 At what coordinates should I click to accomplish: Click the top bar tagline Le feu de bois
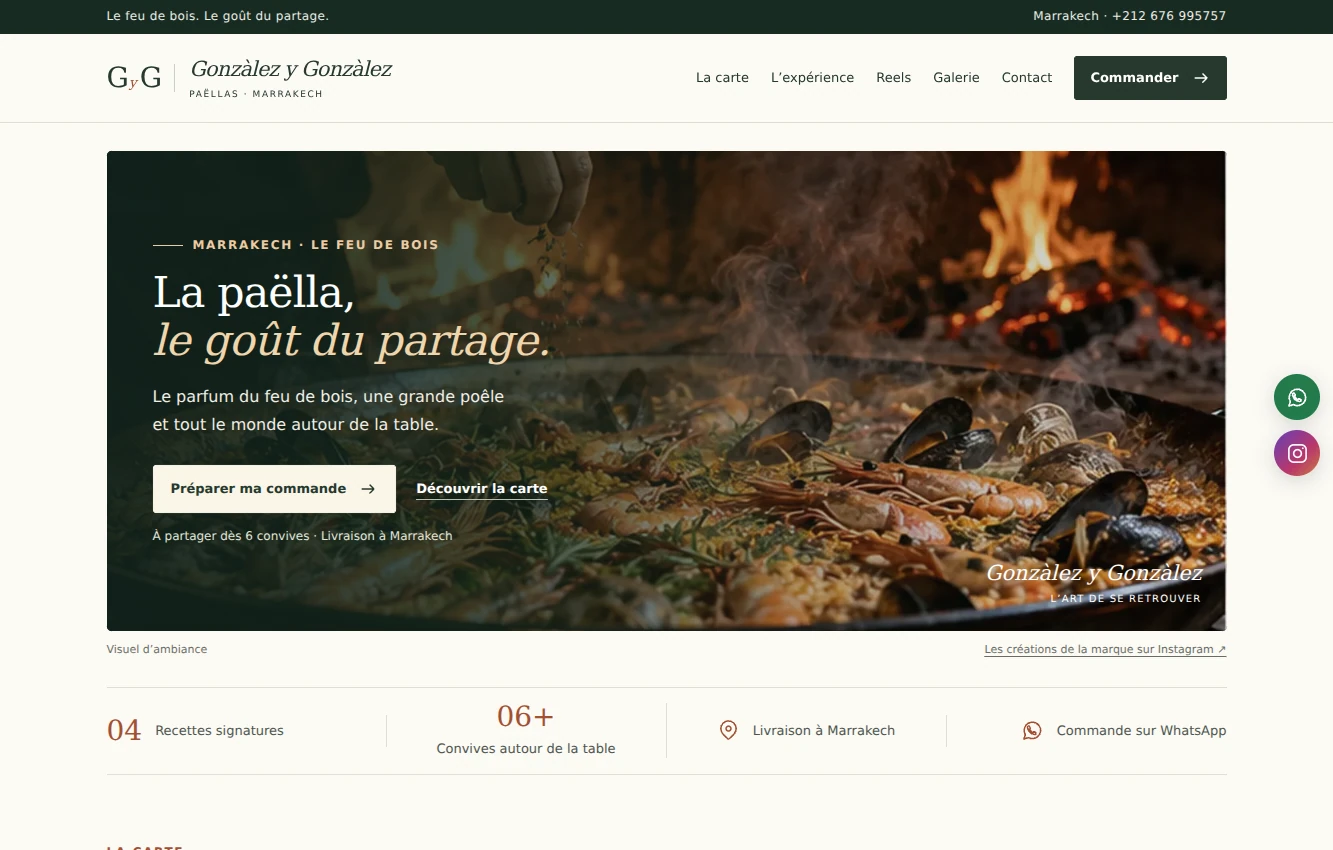(x=217, y=16)
